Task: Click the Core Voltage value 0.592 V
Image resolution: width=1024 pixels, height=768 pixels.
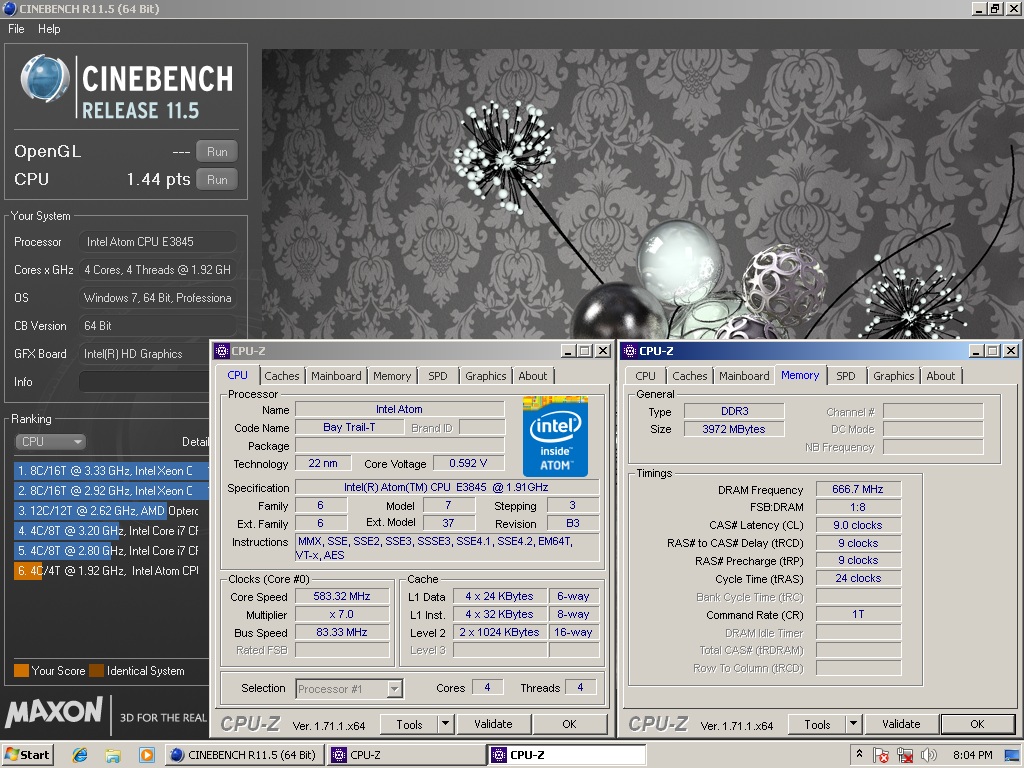Action: click(x=468, y=463)
